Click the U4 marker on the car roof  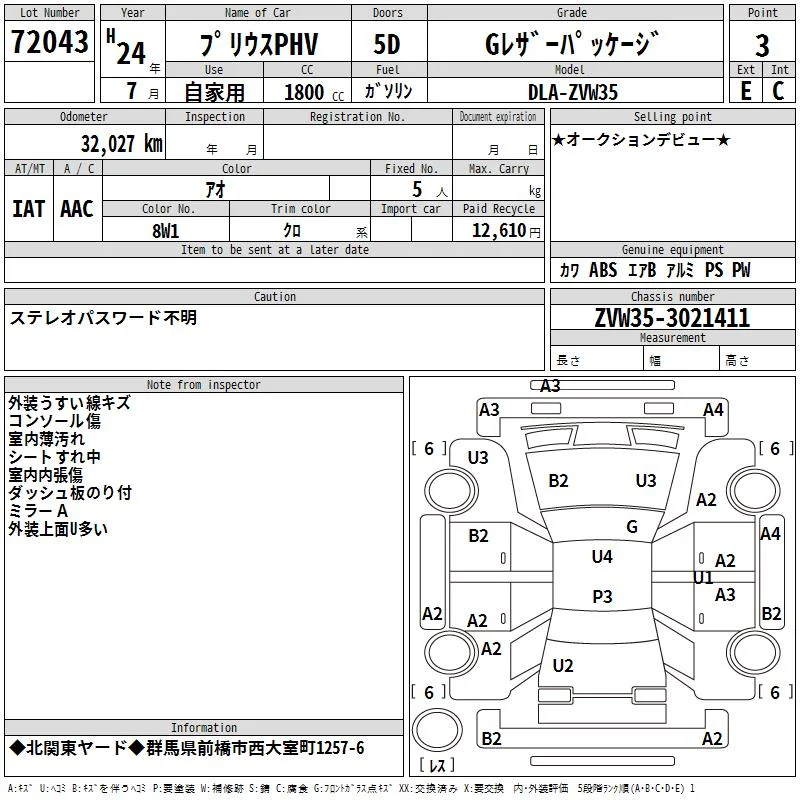[601, 557]
